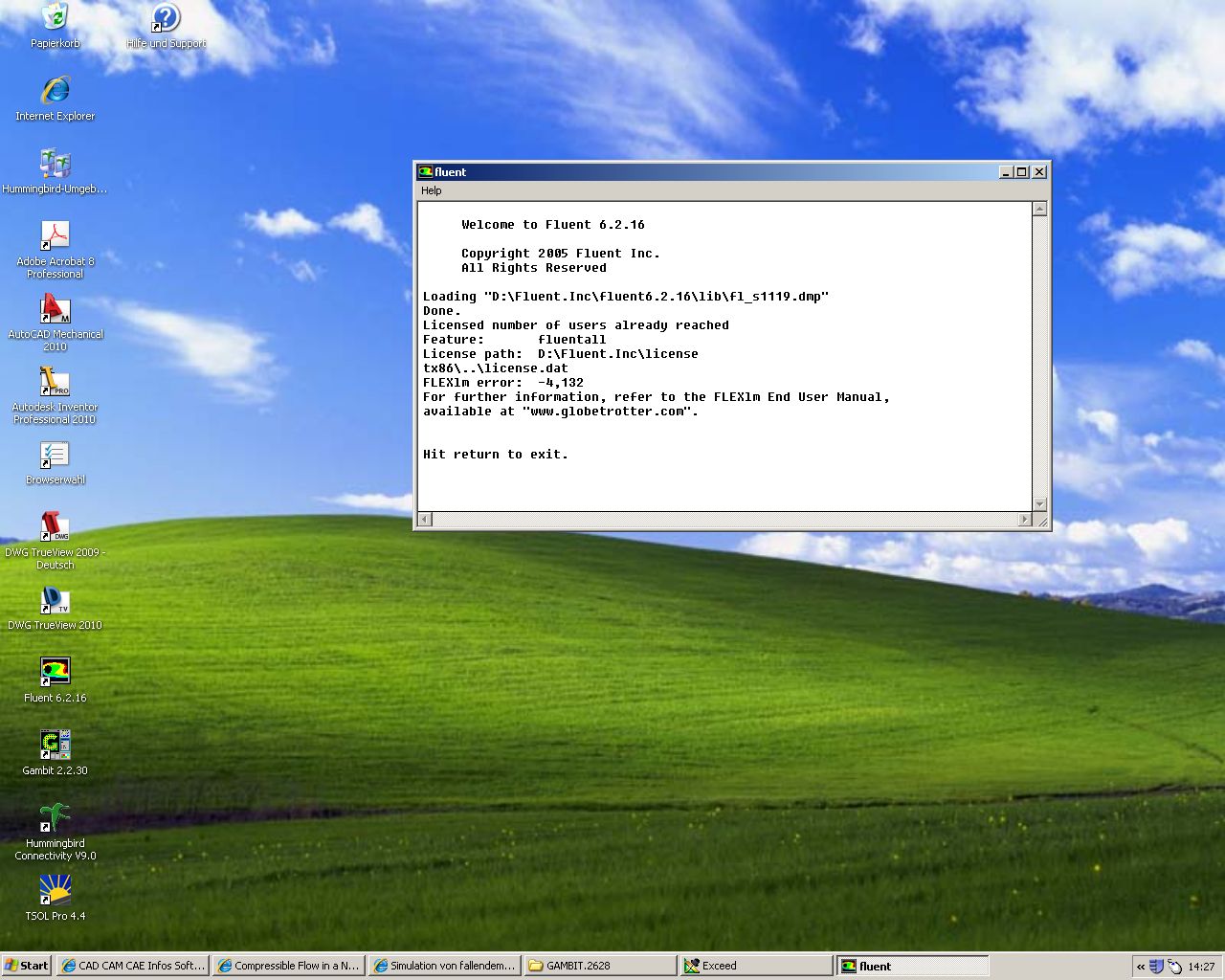Select the TSOL Pro 4.4 desktop icon
This screenshot has height=980, width=1225.
pyautogui.click(x=55, y=899)
